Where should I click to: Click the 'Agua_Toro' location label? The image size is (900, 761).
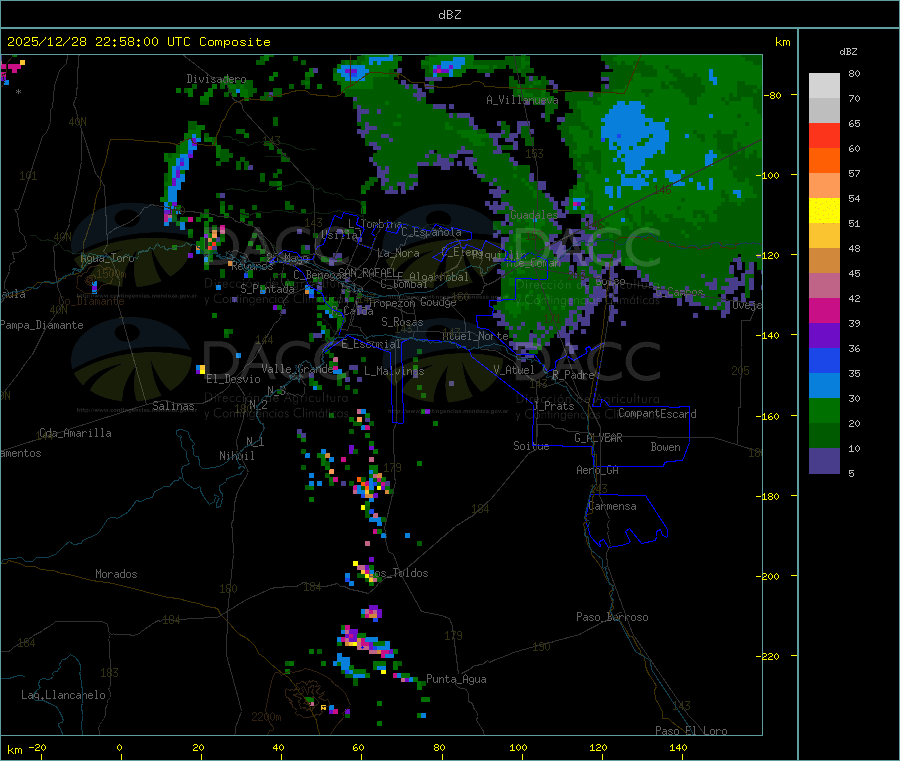point(107,258)
